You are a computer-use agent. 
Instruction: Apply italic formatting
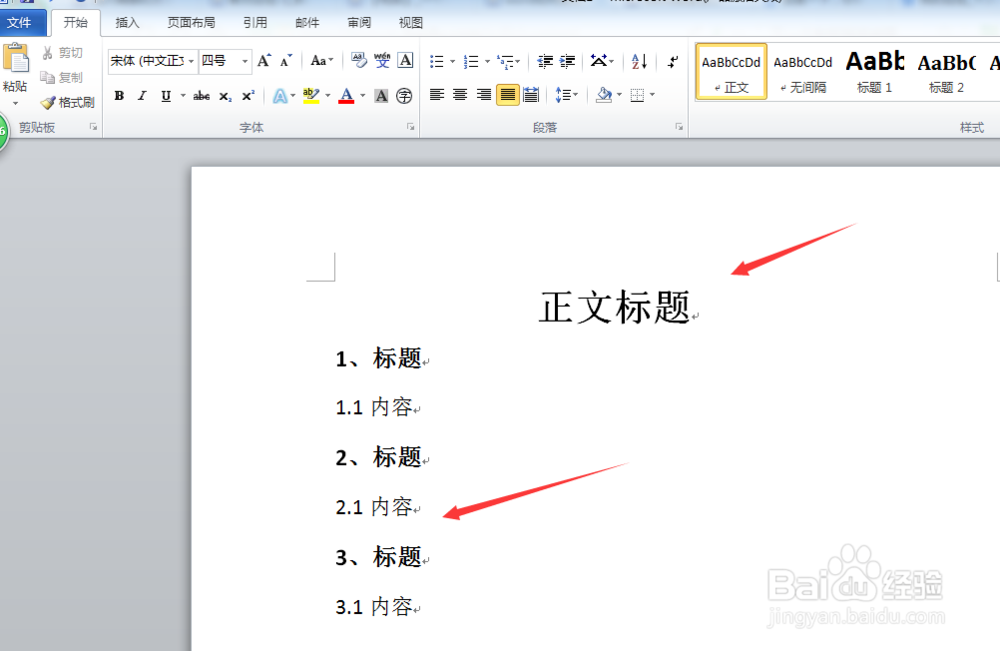[143, 96]
